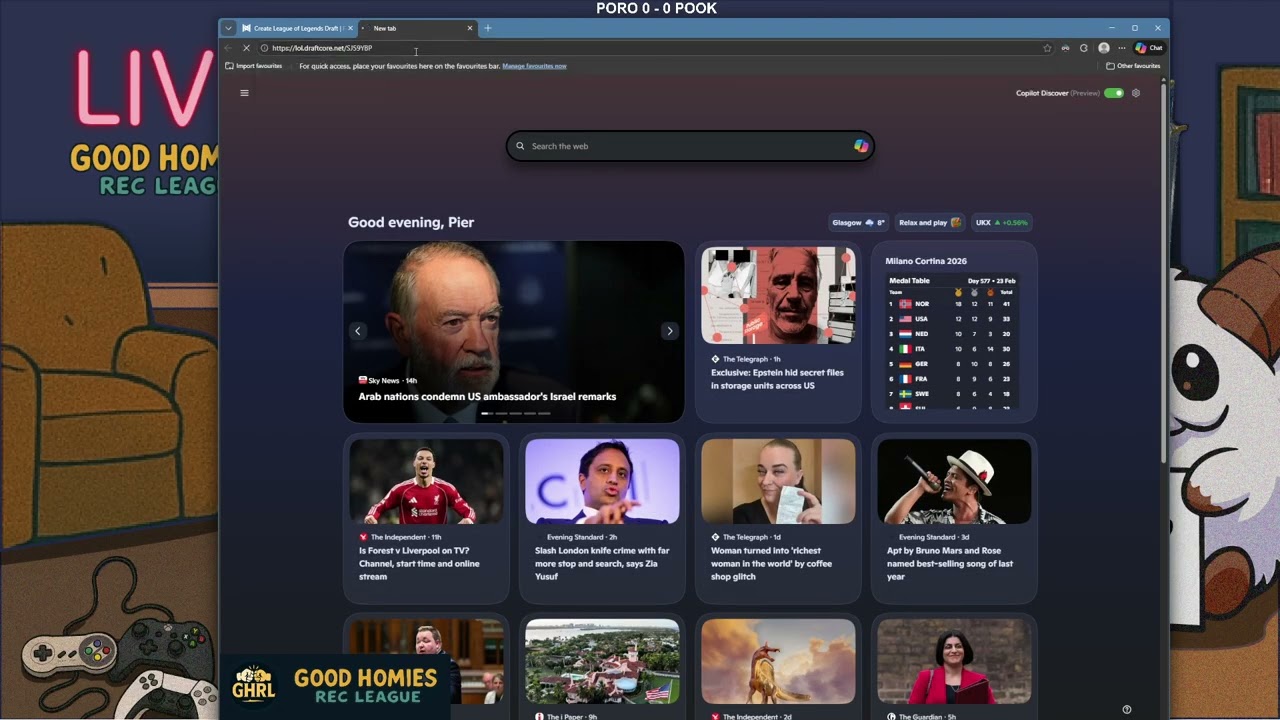1280x720 pixels.
Task: Click the Epstein story thumbnail image
Action: [x=778, y=295]
